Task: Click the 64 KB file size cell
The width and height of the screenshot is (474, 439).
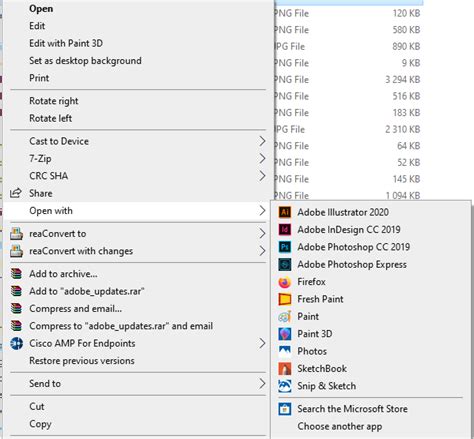Action: [408, 146]
